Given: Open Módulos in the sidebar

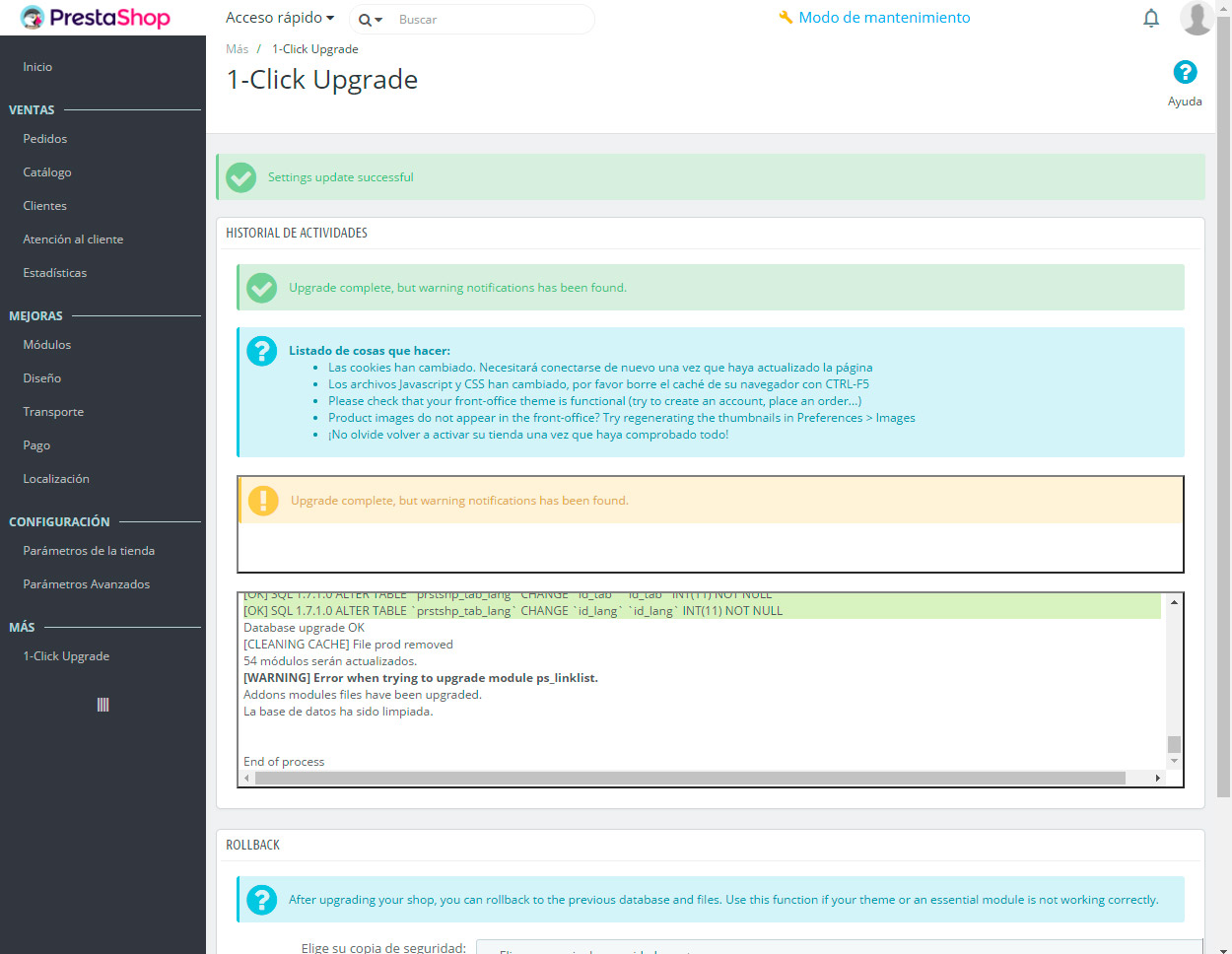Looking at the screenshot, I should click(47, 345).
